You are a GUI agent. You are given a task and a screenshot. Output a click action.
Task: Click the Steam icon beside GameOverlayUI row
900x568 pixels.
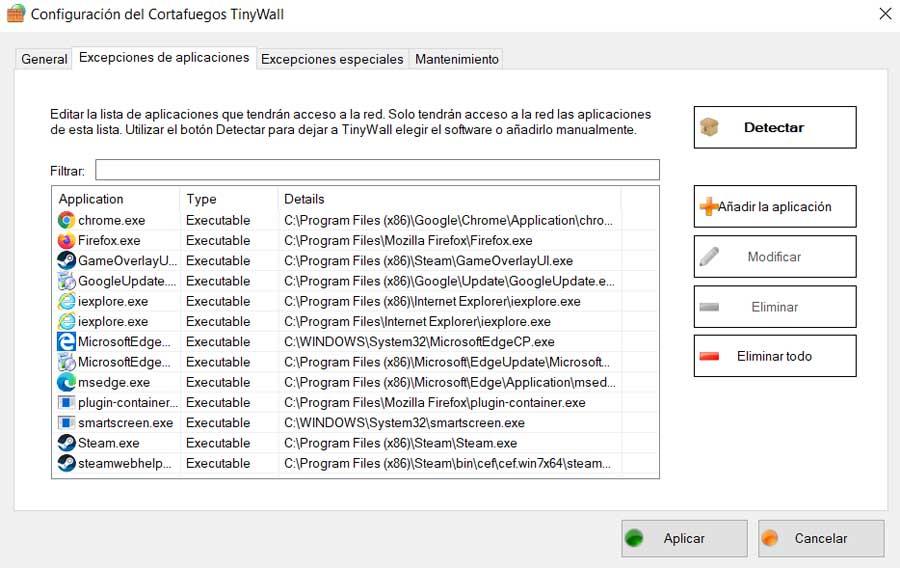[x=67, y=260]
